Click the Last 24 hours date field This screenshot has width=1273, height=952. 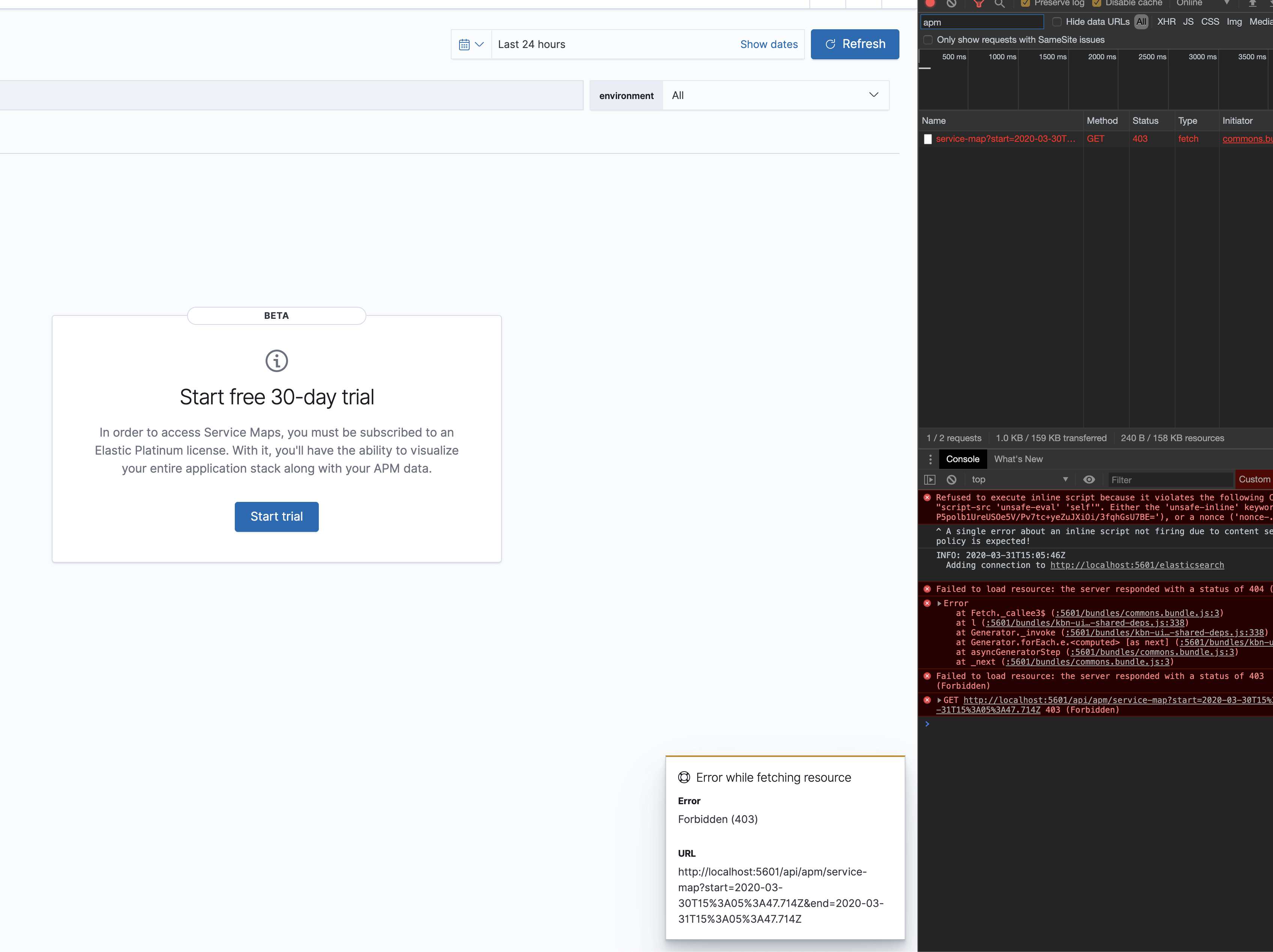(x=615, y=44)
